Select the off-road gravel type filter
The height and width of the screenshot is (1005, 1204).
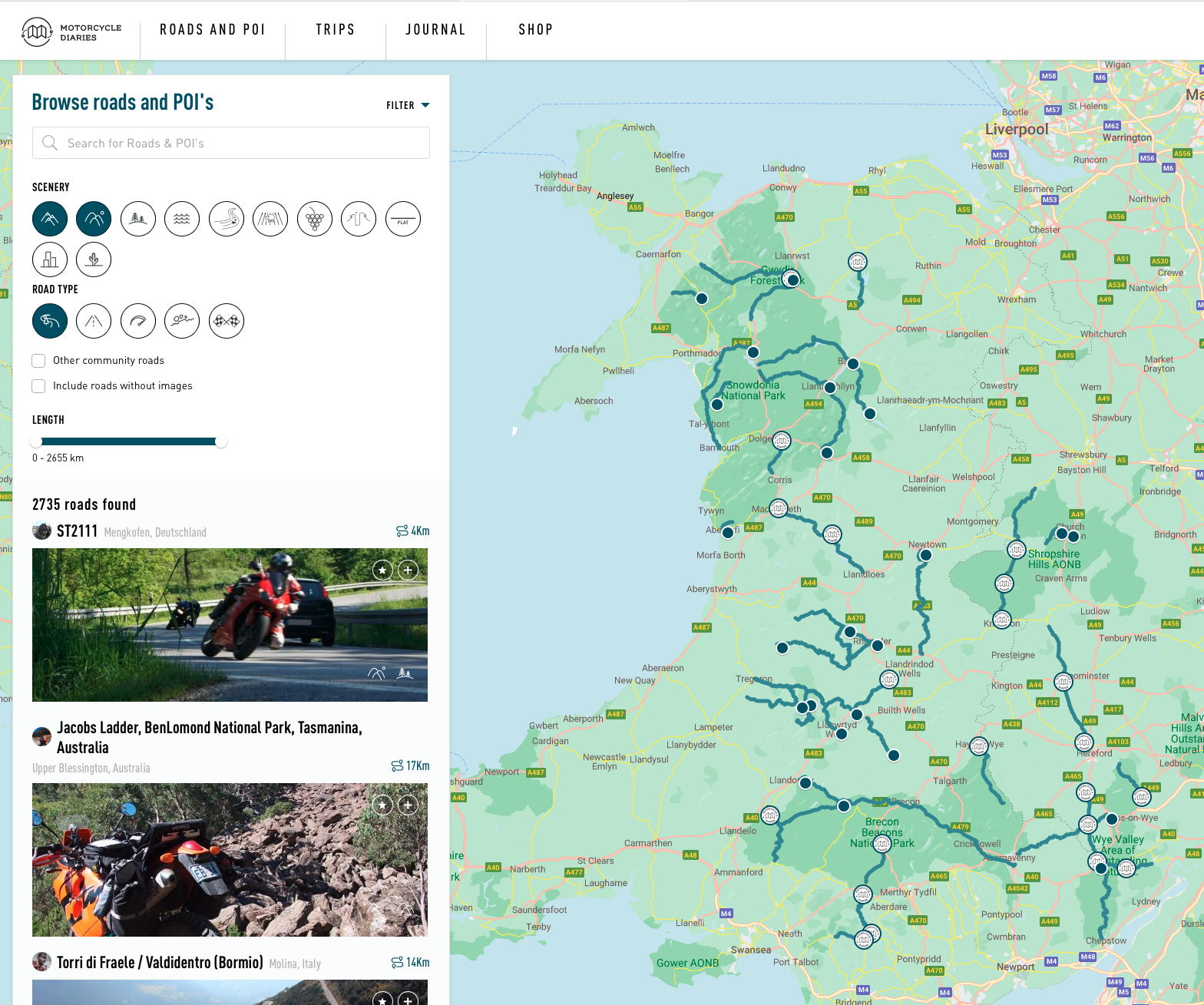pos(182,321)
